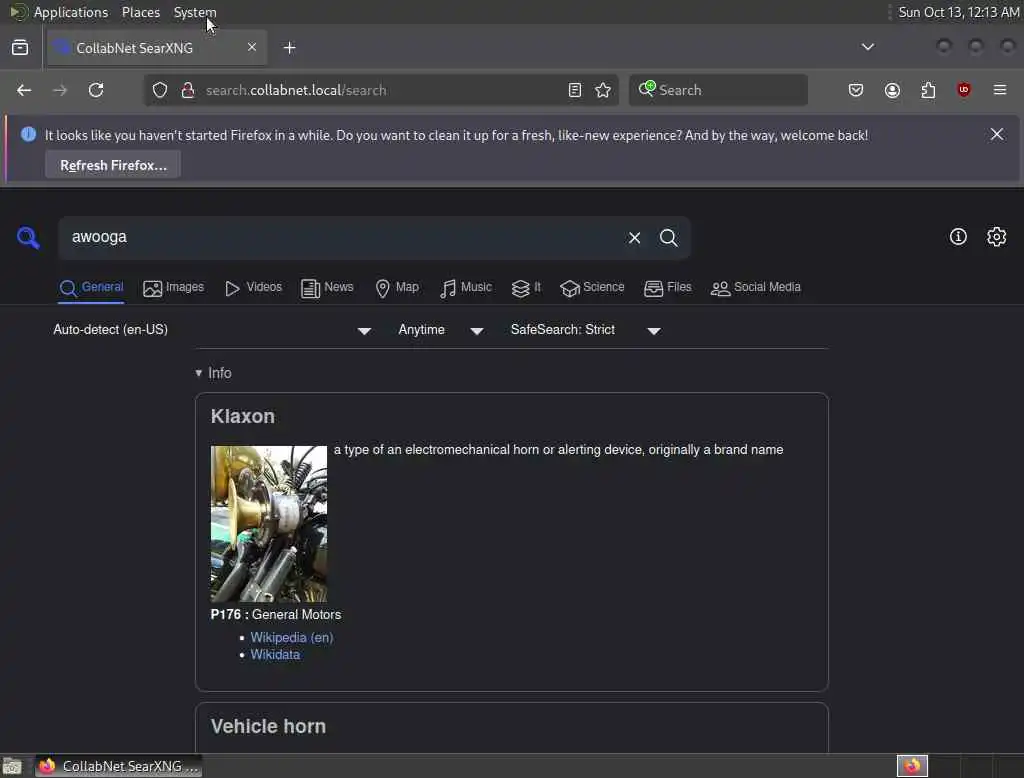Screen dimensions: 1024x778
Task: Open Firefox hamburger application menu
Action: pos(1000,90)
